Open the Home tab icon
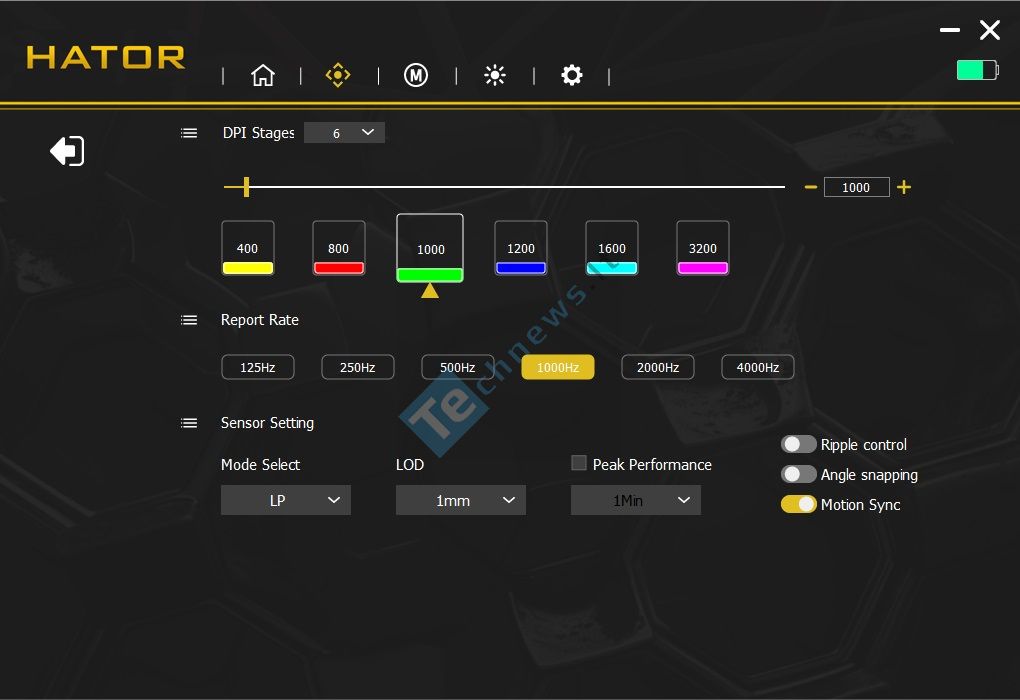Image resolution: width=1020 pixels, height=700 pixels. (263, 75)
